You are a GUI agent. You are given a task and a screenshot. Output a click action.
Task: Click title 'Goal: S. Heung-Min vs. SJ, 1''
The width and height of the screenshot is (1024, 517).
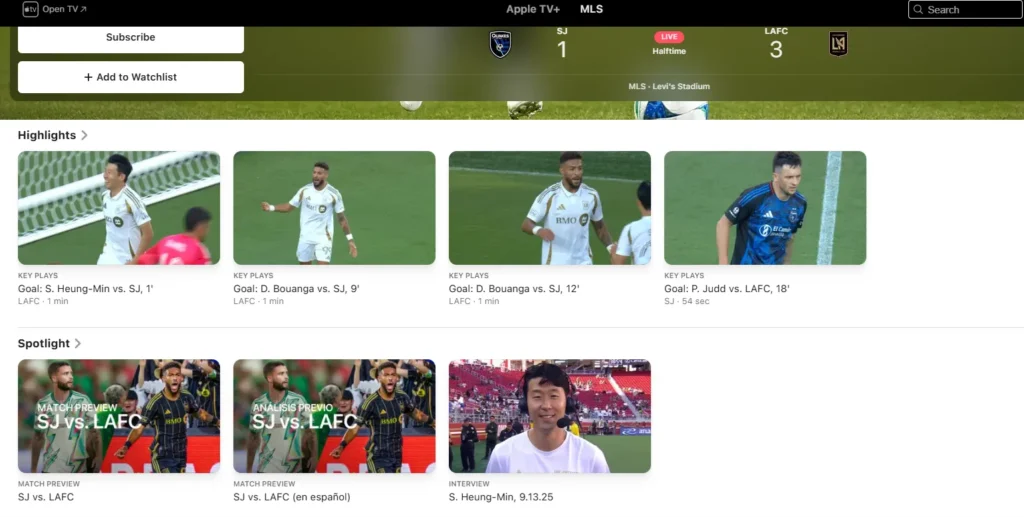pyautogui.click(x=86, y=289)
